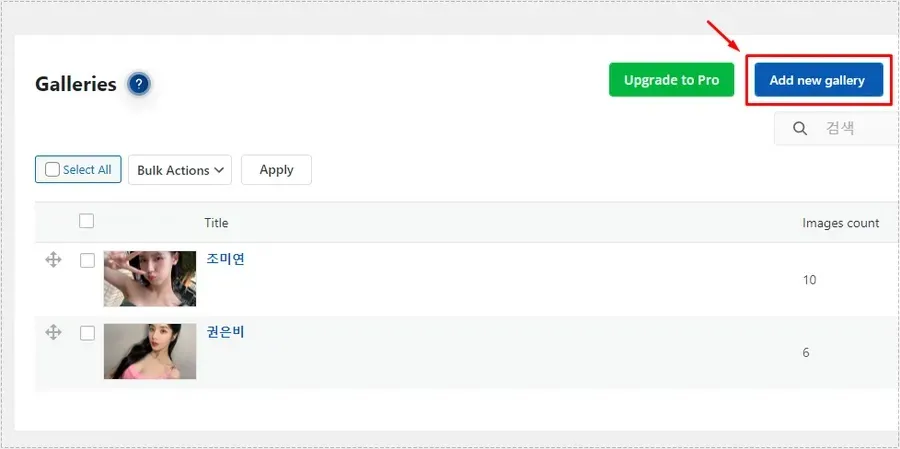
Task: Expand the Bulk Actions dropdown
Action: coord(180,170)
